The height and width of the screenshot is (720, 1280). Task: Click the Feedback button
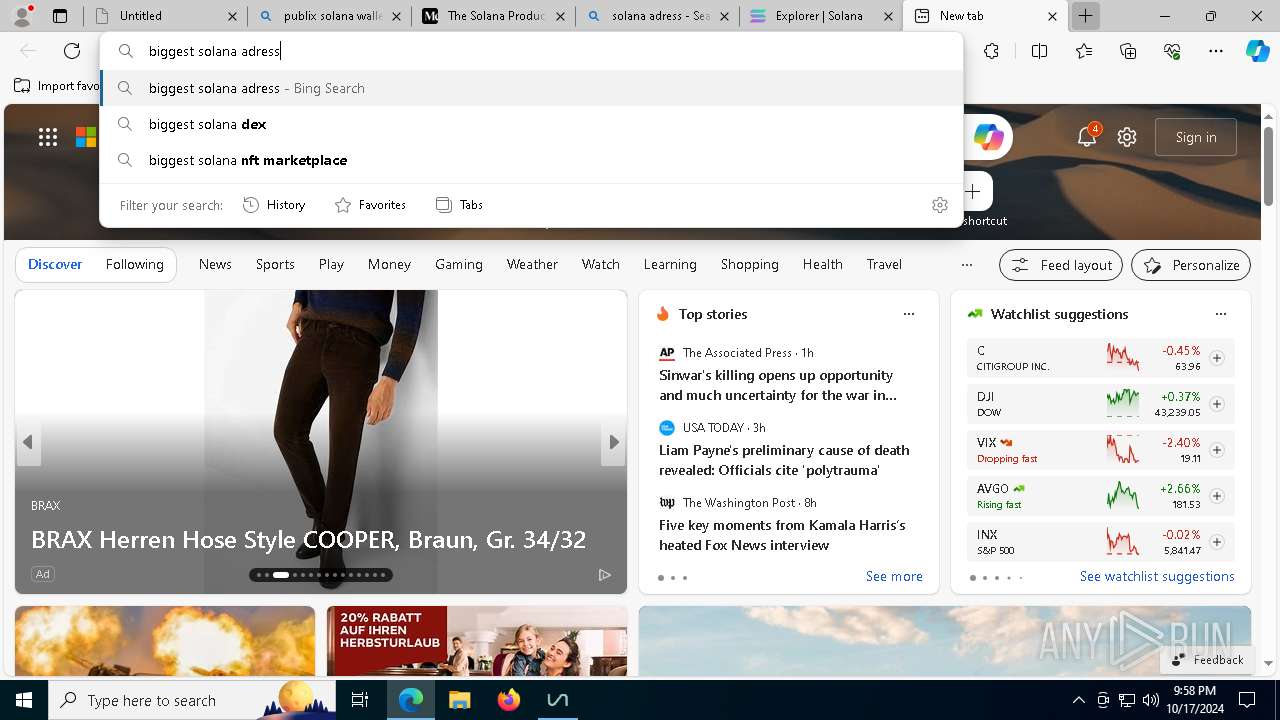click(1208, 660)
